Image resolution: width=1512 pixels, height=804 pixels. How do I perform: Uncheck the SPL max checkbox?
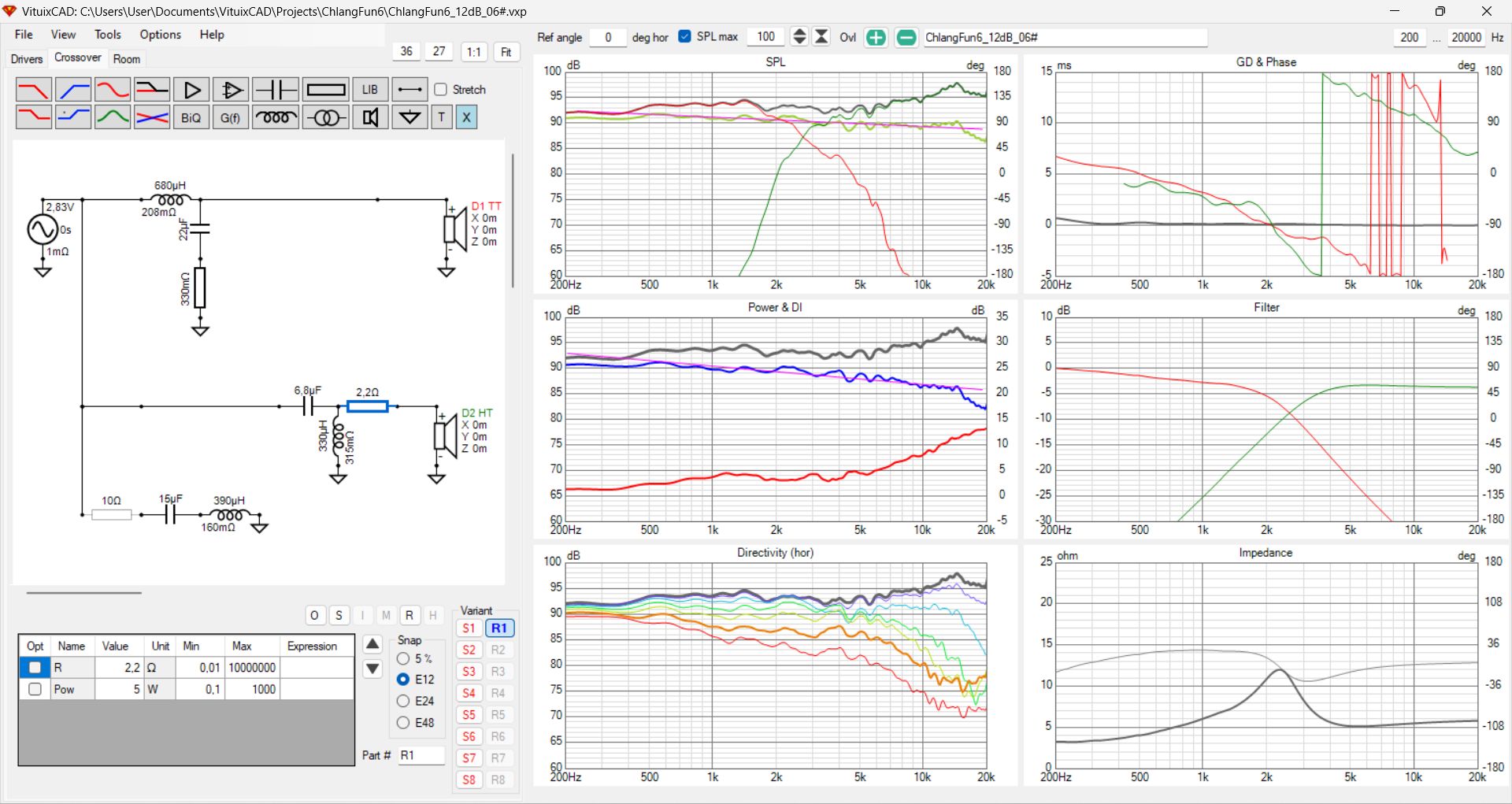(684, 37)
